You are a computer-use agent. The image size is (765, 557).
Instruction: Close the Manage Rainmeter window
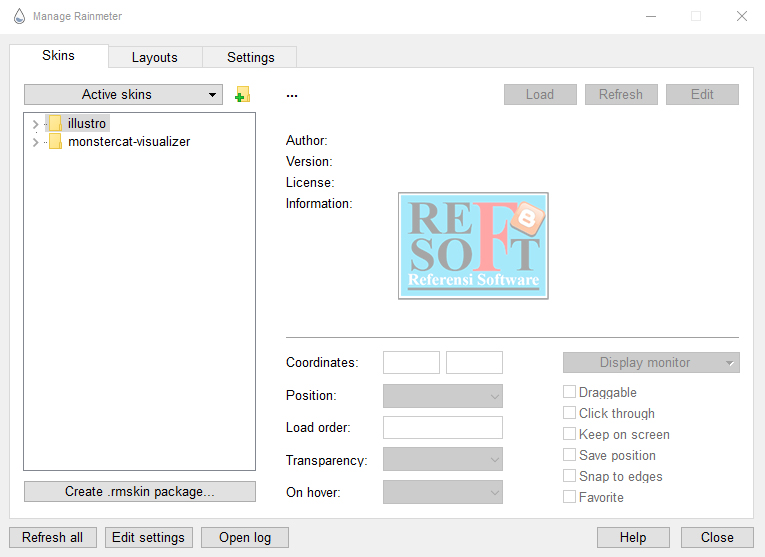(742, 16)
